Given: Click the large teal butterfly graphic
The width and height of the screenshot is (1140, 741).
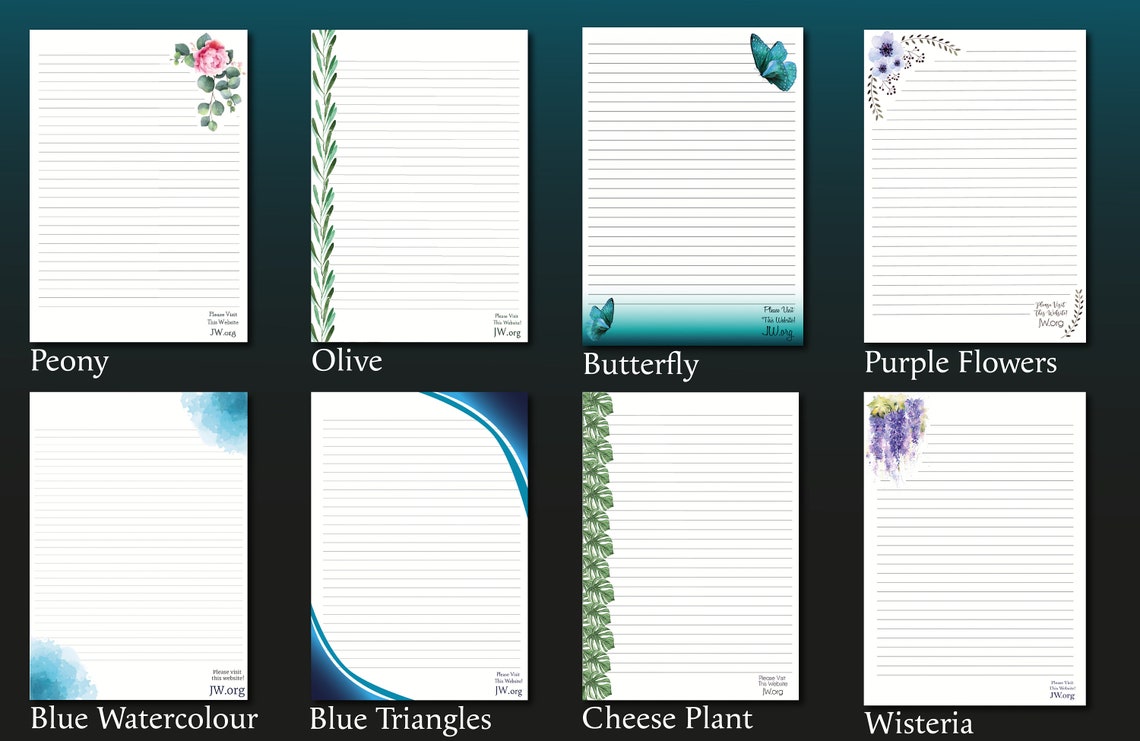Looking at the screenshot, I should coord(773,62).
